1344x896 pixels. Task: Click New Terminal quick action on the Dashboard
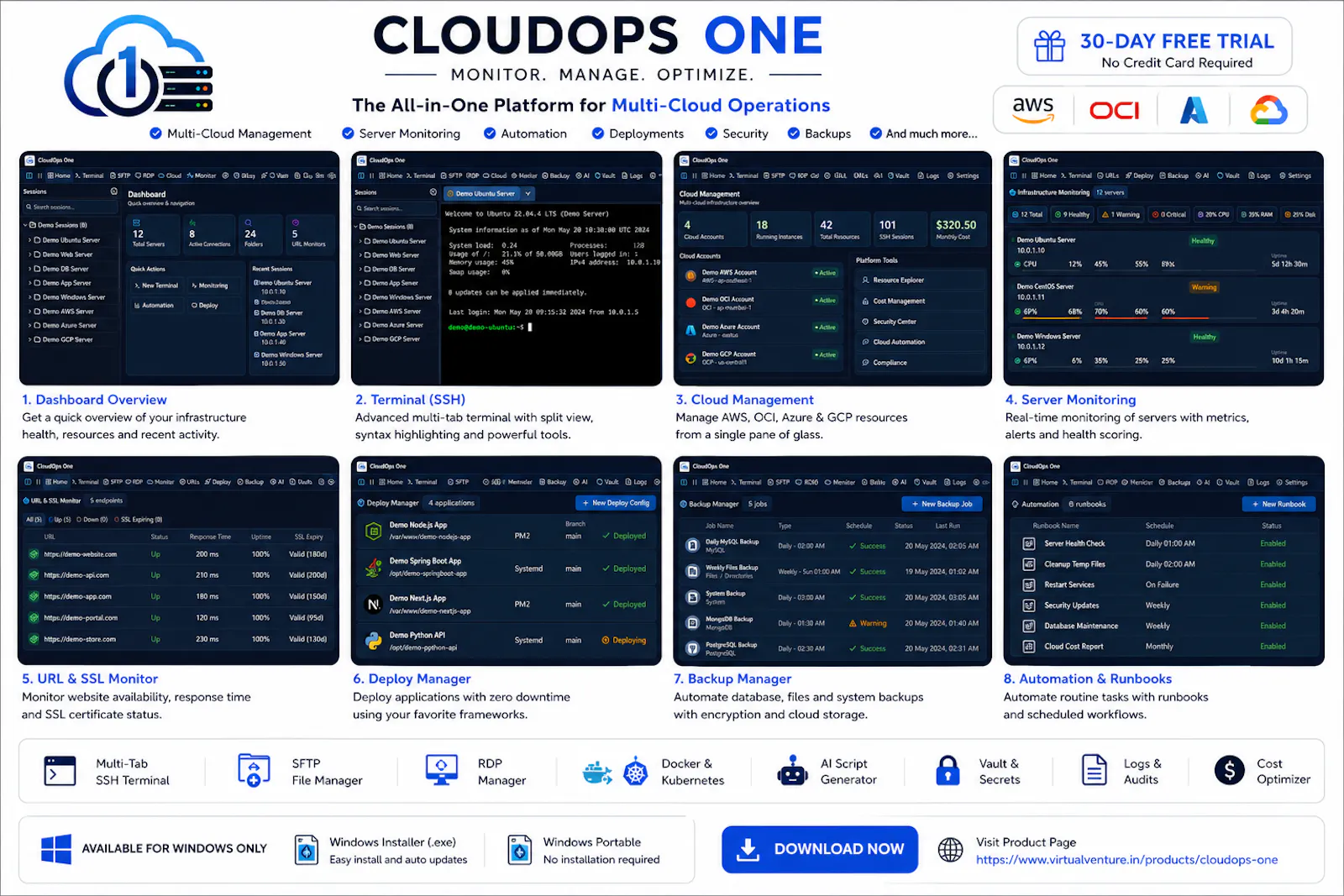coord(157,286)
